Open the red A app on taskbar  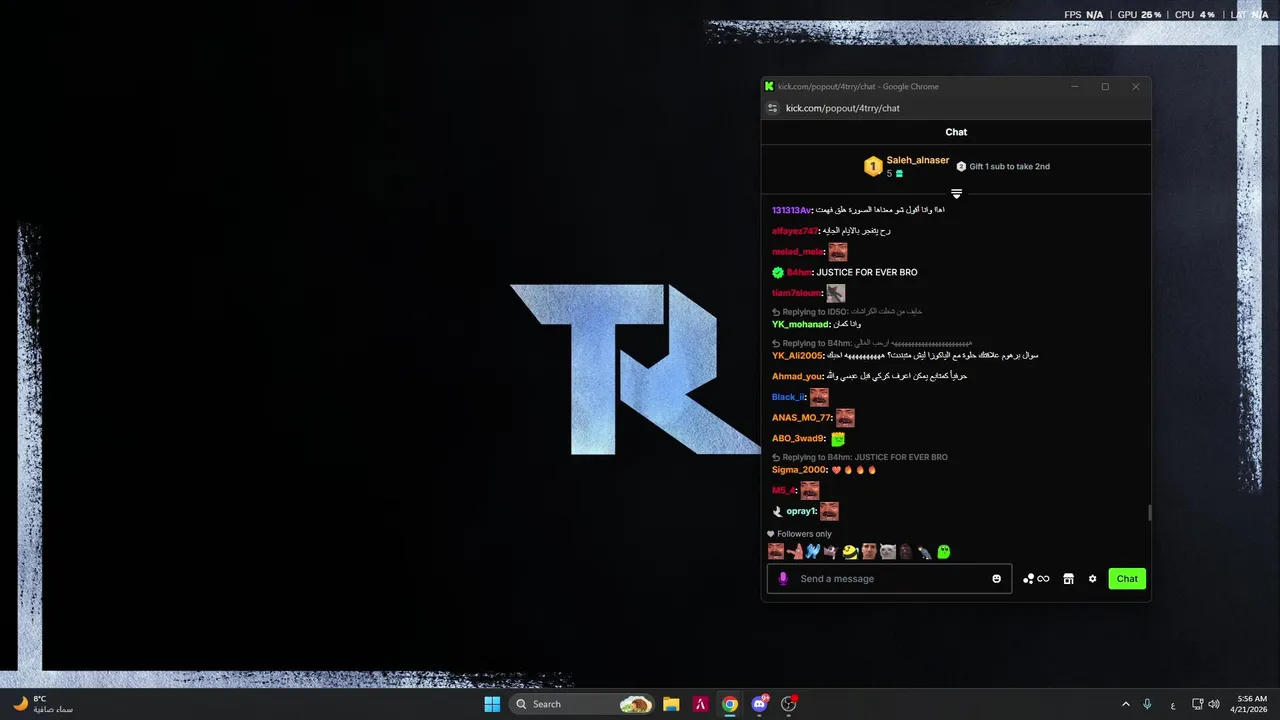pyautogui.click(x=701, y=704)
